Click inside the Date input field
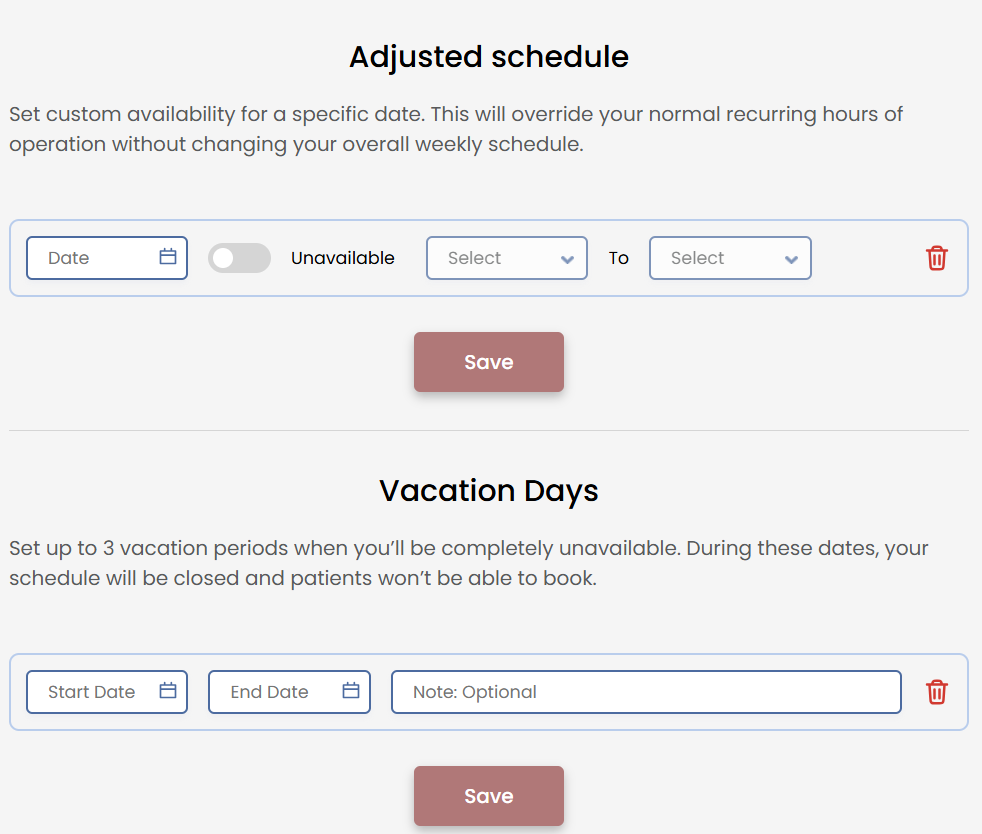 tap(90, 257)
